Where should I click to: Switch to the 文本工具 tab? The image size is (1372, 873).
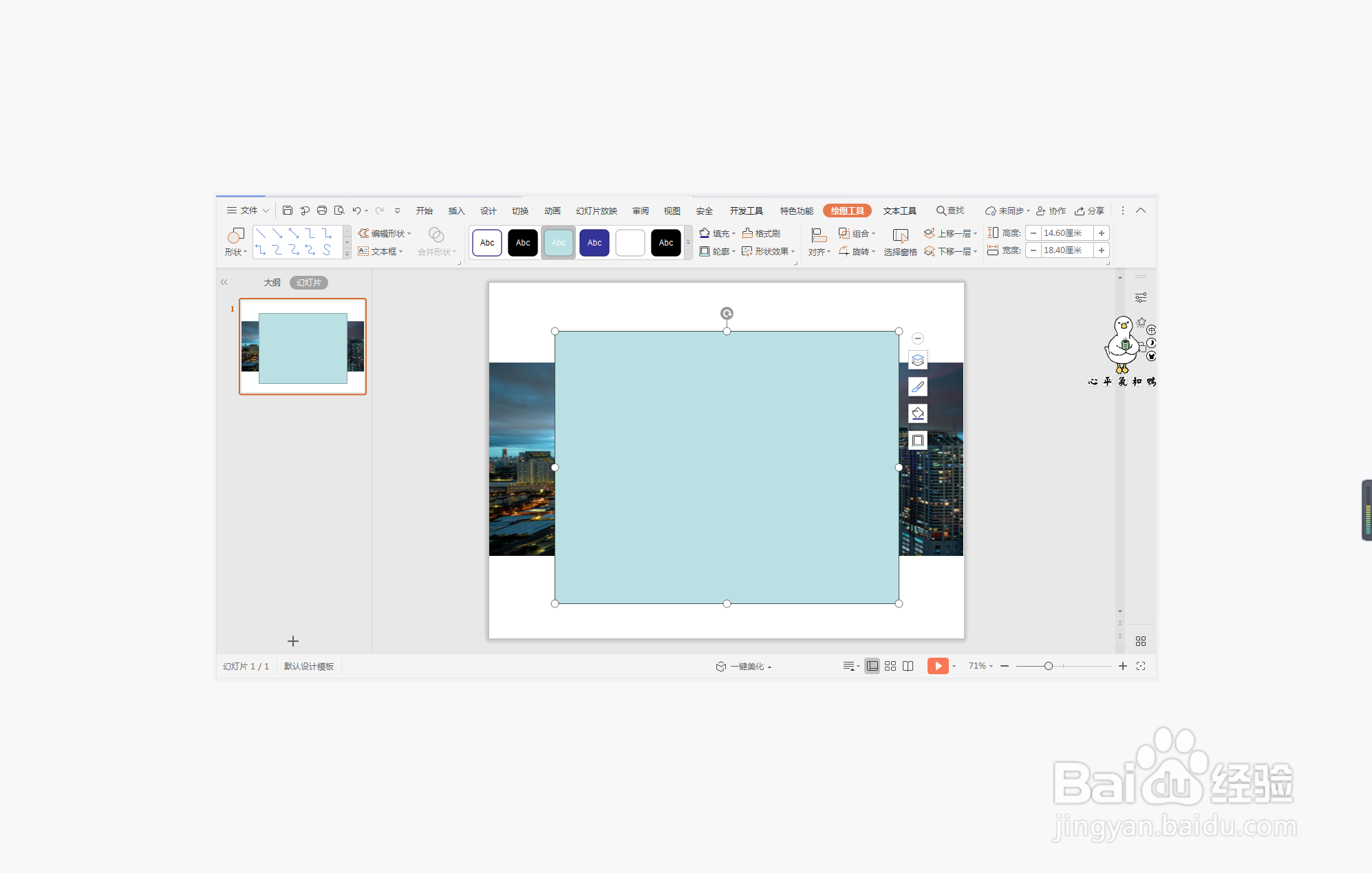point(899,211)
